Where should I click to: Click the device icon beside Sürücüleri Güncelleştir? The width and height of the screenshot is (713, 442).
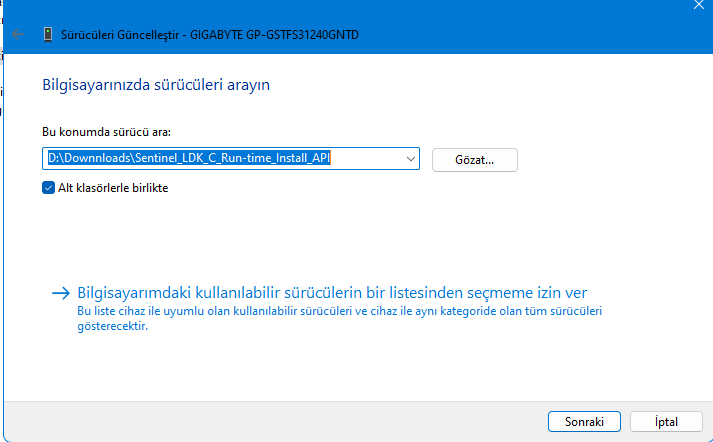[48, 35]
